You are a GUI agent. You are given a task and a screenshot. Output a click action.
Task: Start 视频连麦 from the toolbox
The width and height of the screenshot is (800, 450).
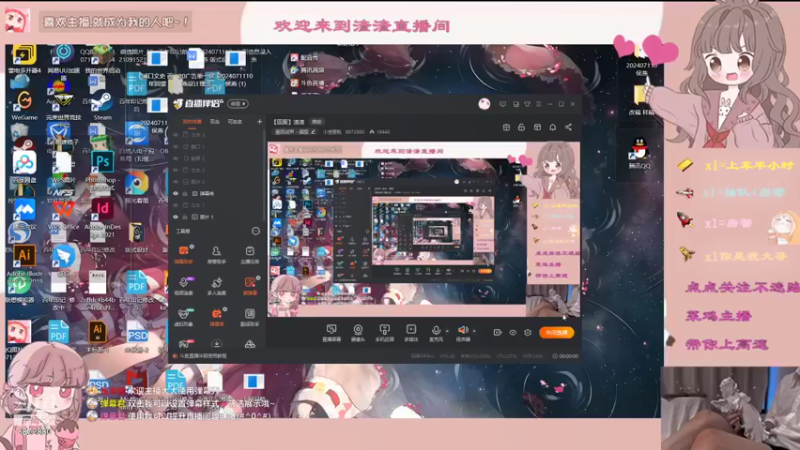[x=184, y=286]
